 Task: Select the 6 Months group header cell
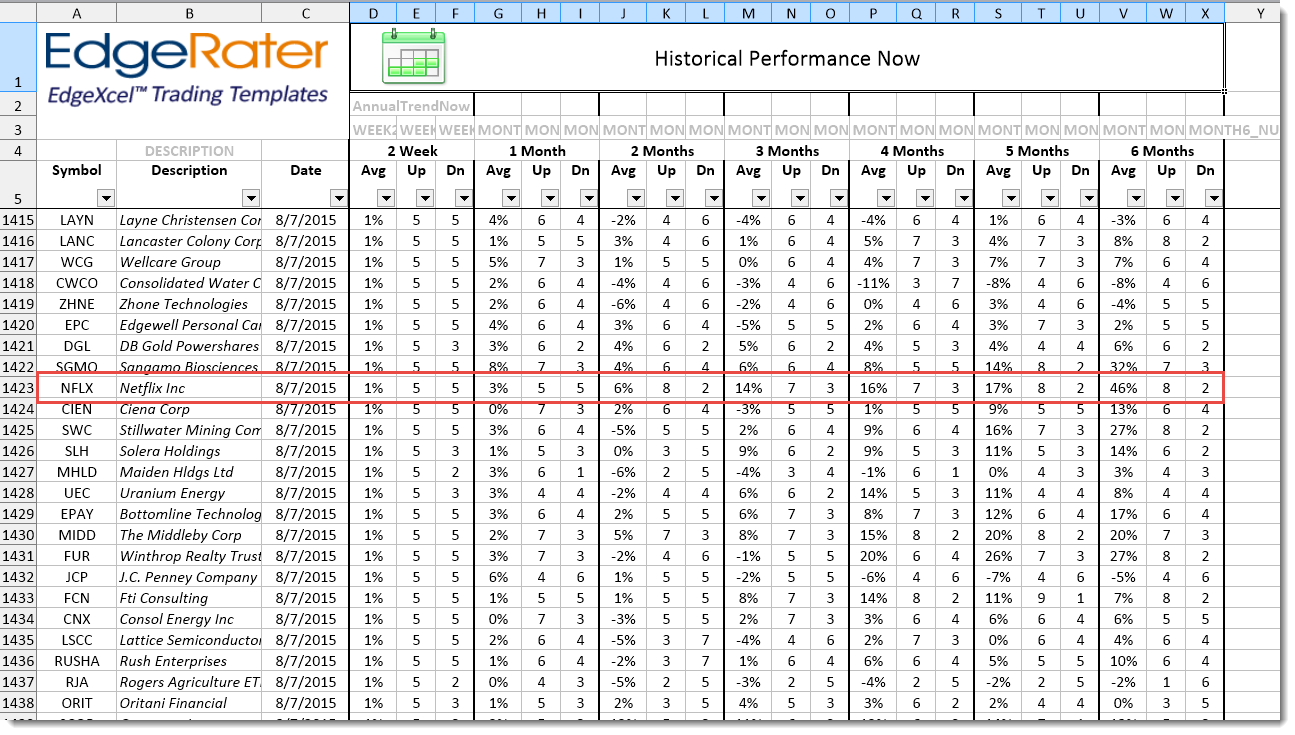coord(1162,151)
